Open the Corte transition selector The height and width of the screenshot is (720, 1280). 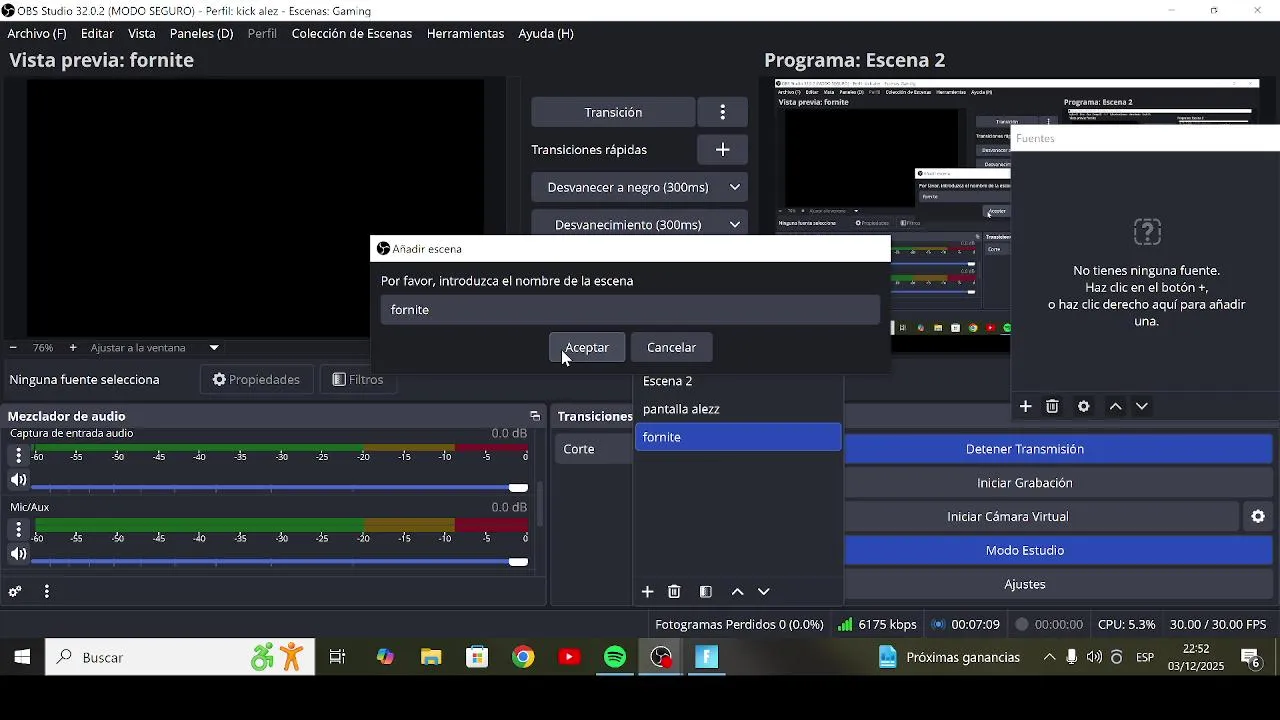pyautogui.click(x=594, y=449)
